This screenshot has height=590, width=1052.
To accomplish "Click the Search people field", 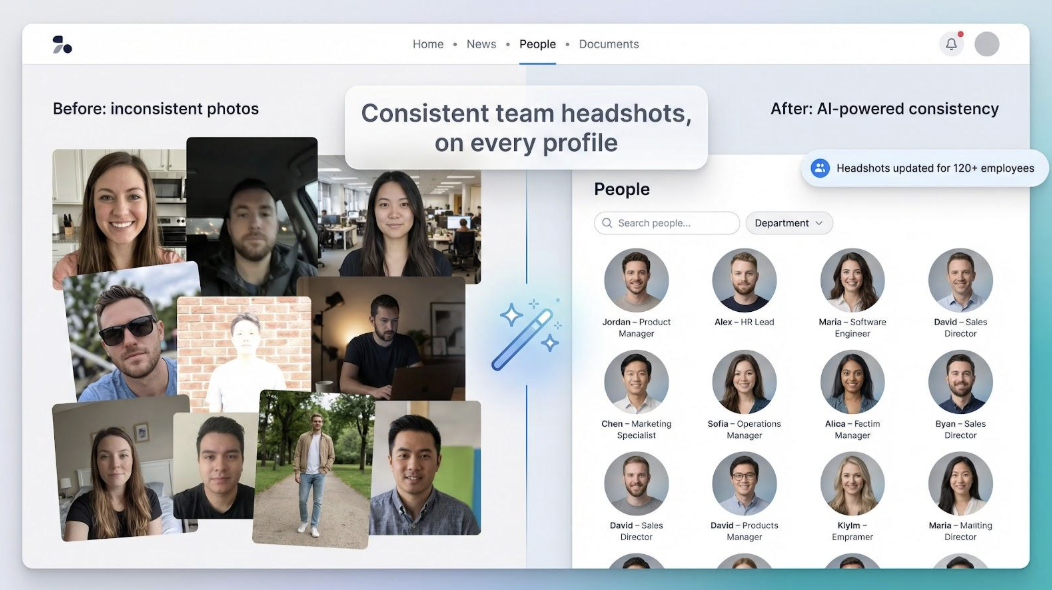I will [666, 223].
